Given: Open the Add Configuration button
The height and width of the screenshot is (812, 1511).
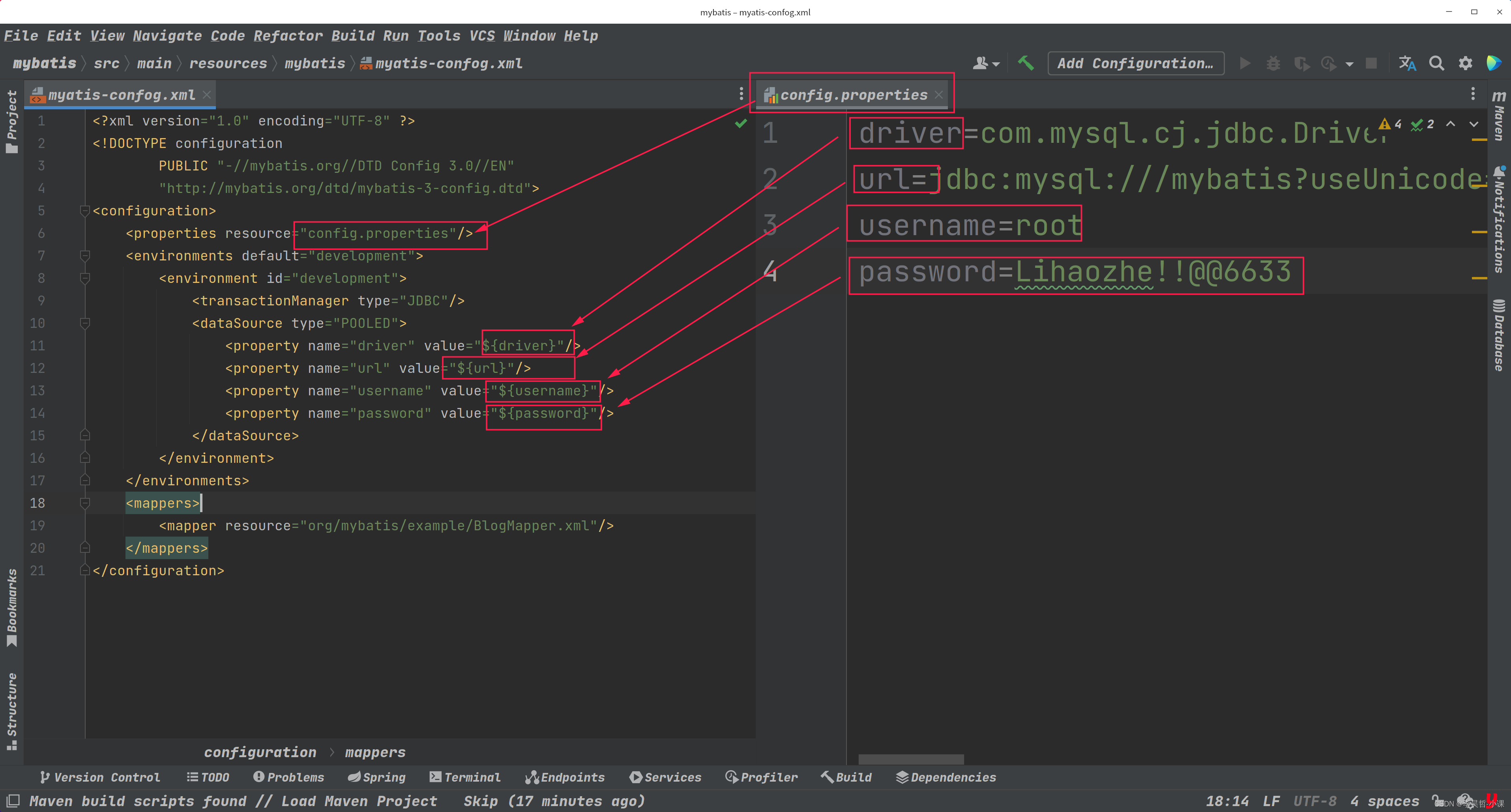Looking at the screenshot, I should 1133,64.
